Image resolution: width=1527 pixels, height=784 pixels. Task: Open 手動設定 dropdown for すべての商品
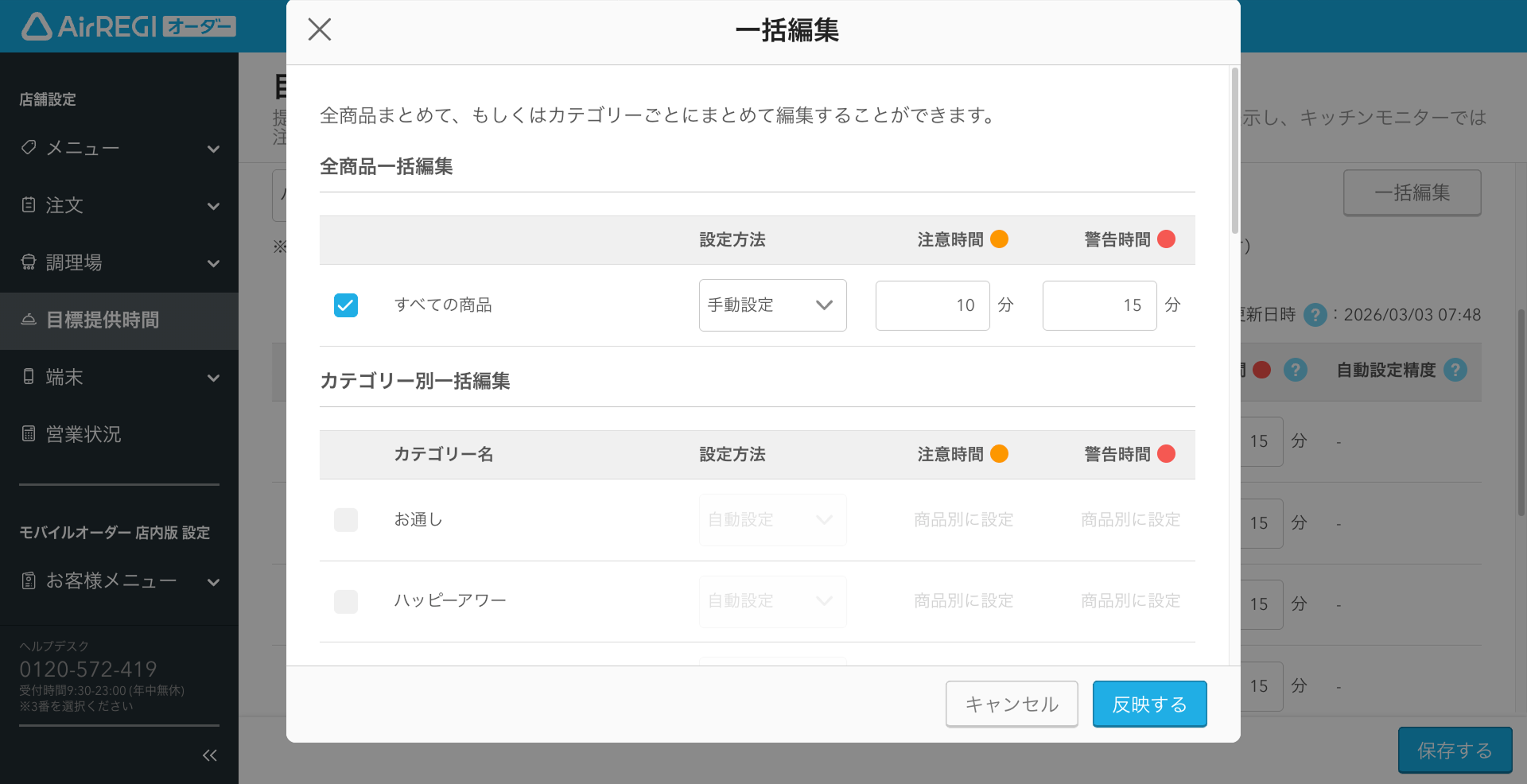coord(773,305)
